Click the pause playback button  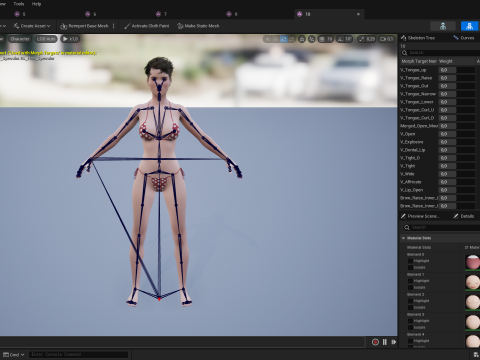[385, 342]
